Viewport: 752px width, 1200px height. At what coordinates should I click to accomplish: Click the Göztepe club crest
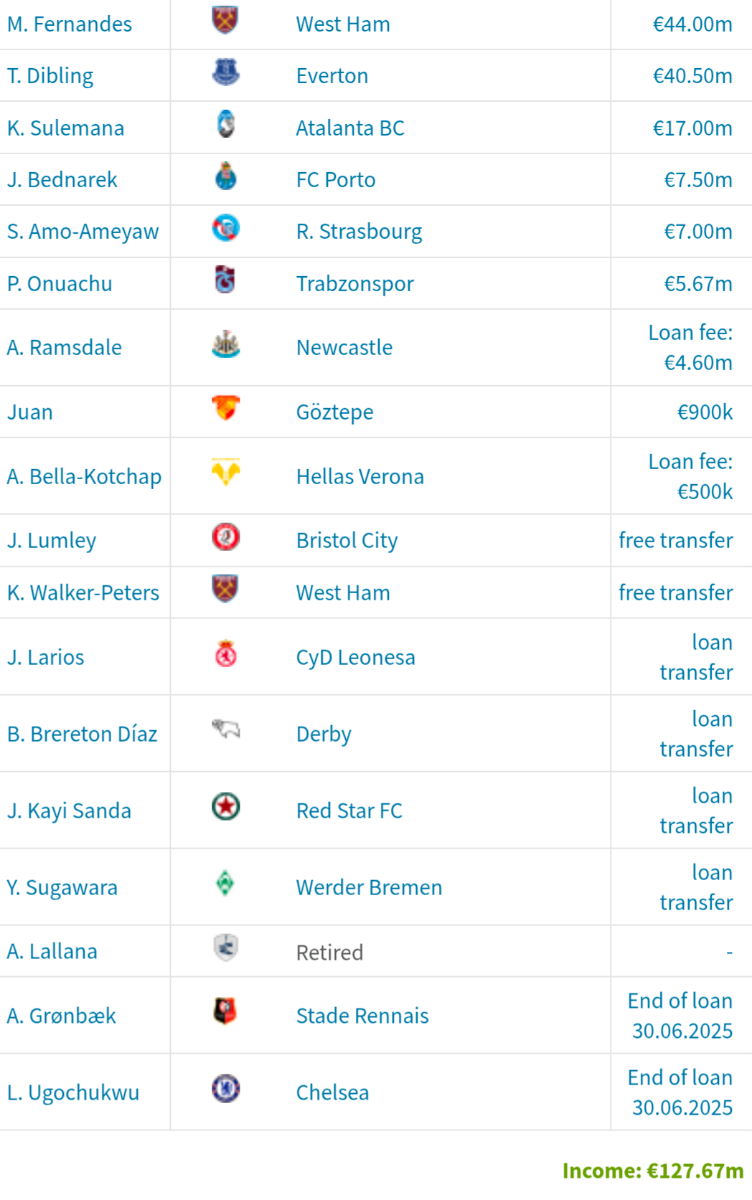click(226, 409)
